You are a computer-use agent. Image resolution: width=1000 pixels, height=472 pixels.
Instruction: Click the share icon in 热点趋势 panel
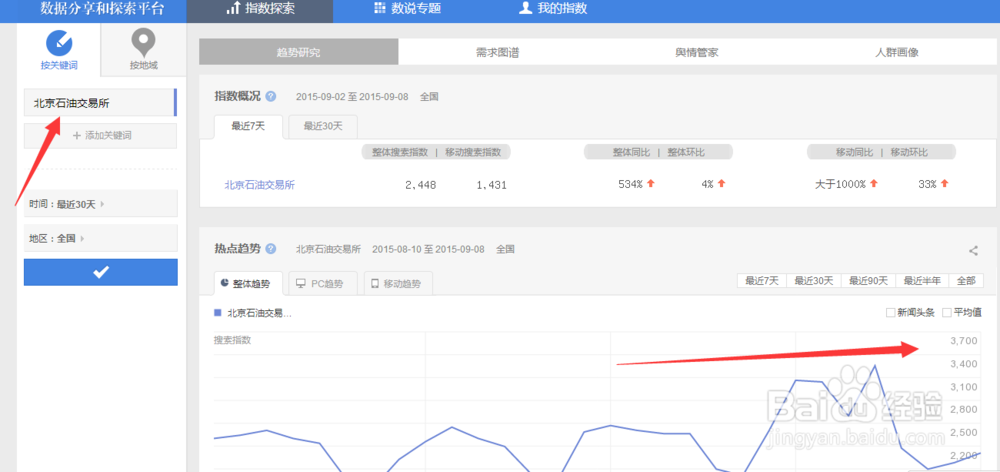973,251
